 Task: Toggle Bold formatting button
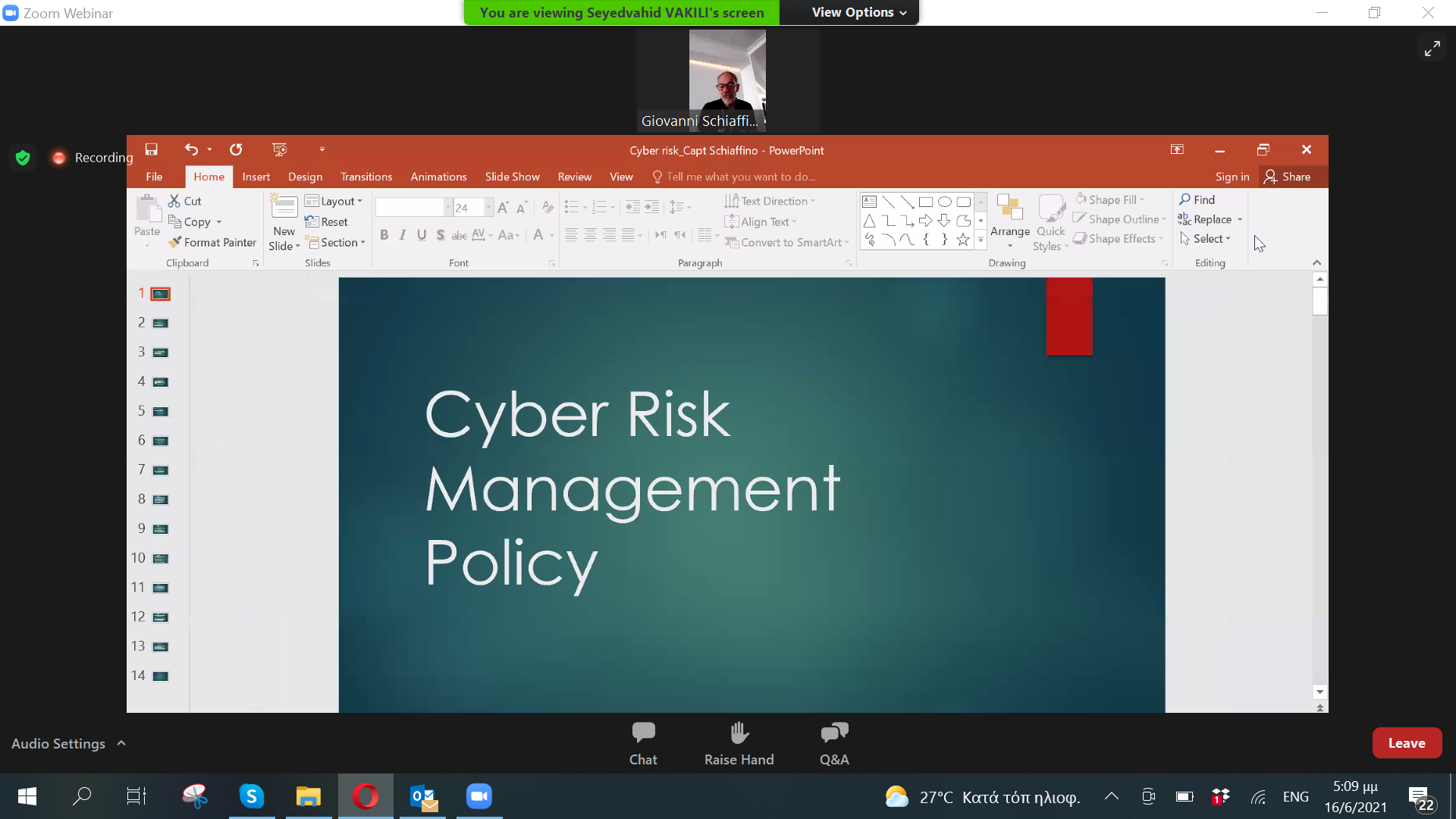(384, 235)
